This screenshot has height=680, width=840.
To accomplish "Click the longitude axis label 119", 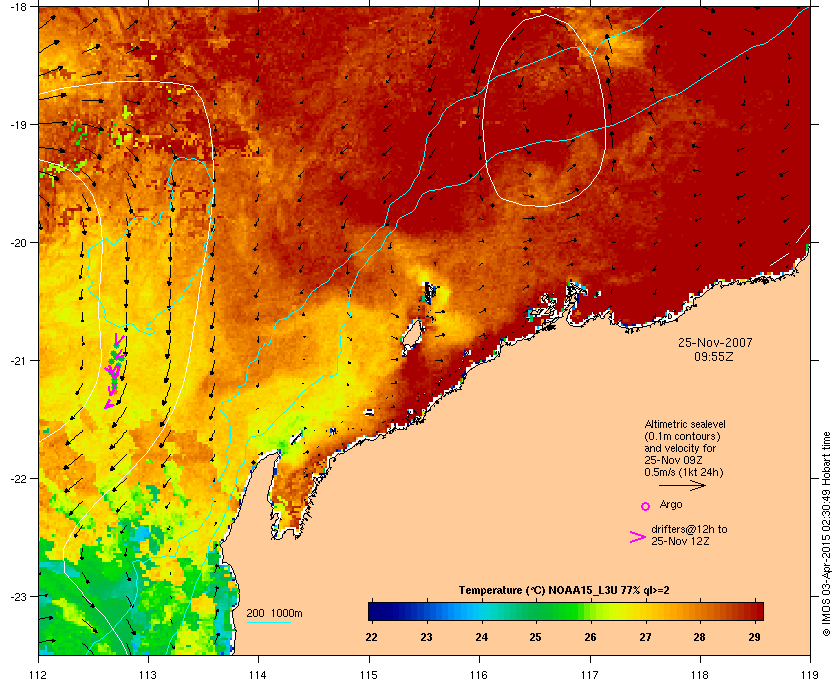I will pyautogui.click(x=810, y=675).
